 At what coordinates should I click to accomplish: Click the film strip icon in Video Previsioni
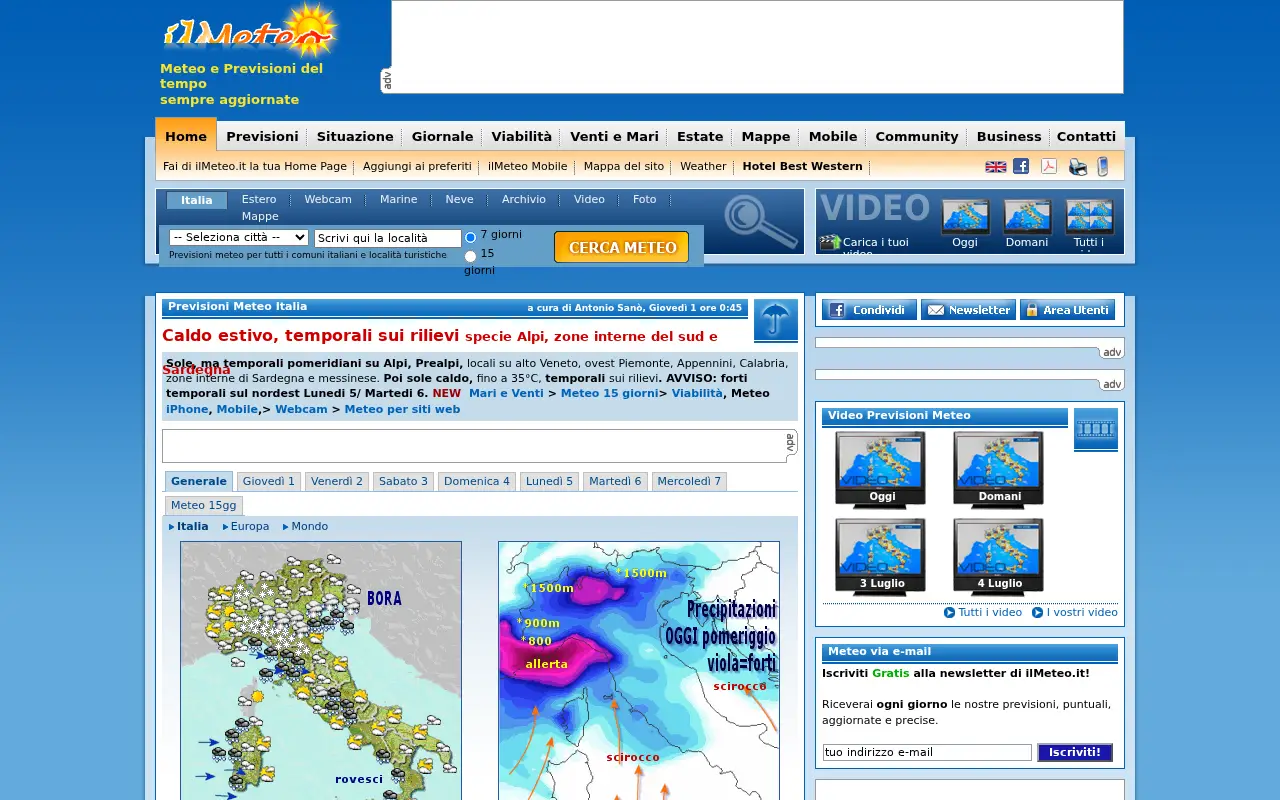click(1096, 430)
